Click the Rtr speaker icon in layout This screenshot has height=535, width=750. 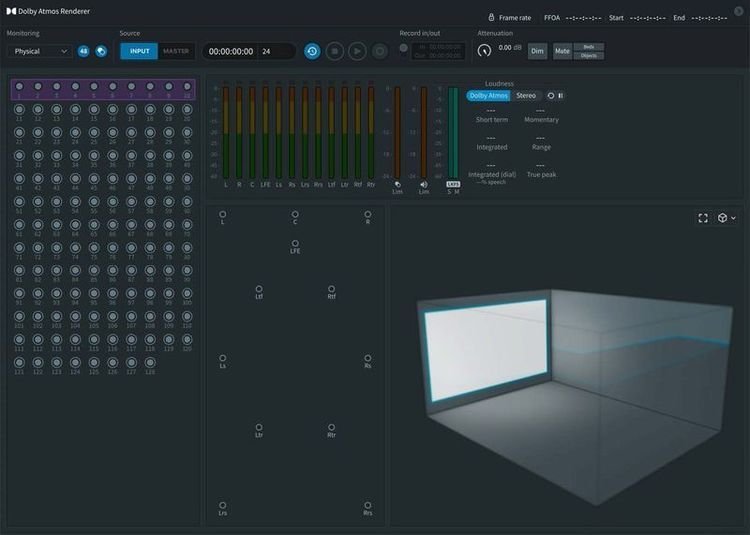331,427
